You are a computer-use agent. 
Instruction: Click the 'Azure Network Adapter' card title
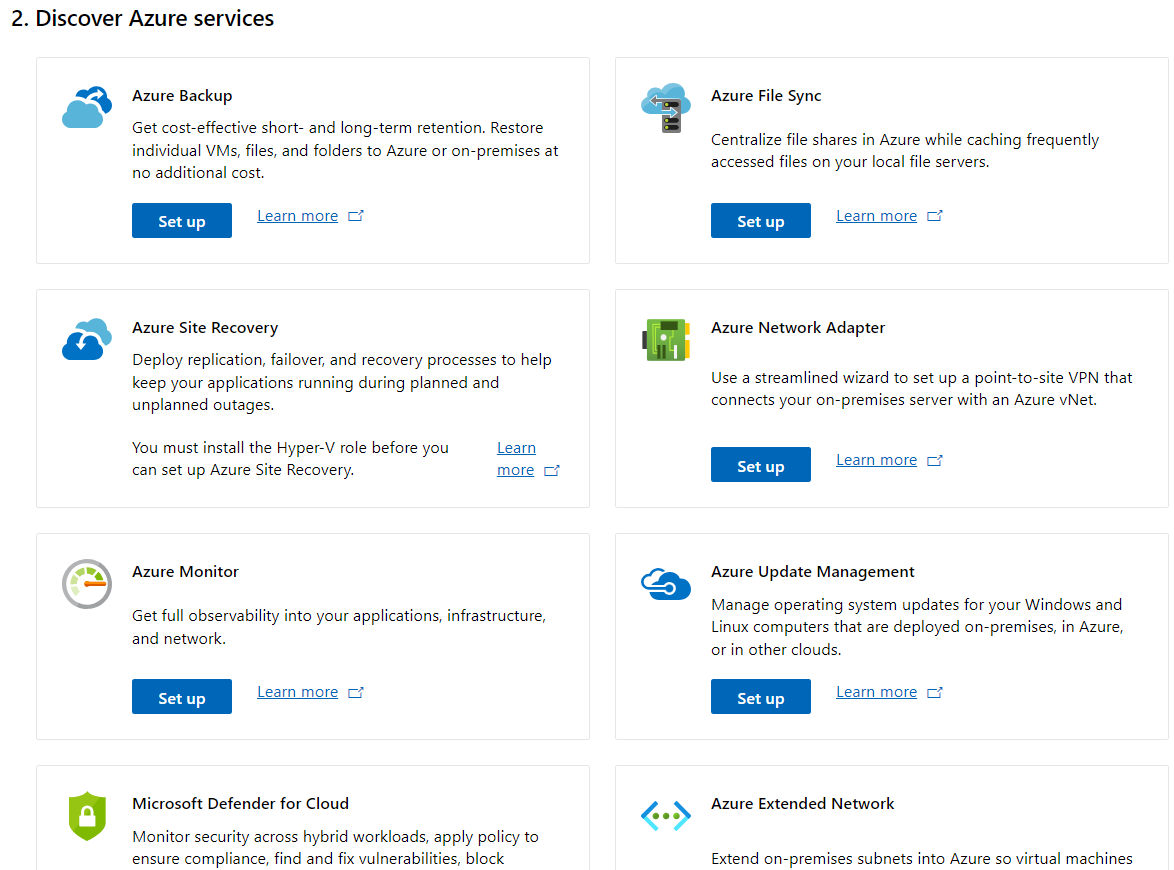point(797,328)
